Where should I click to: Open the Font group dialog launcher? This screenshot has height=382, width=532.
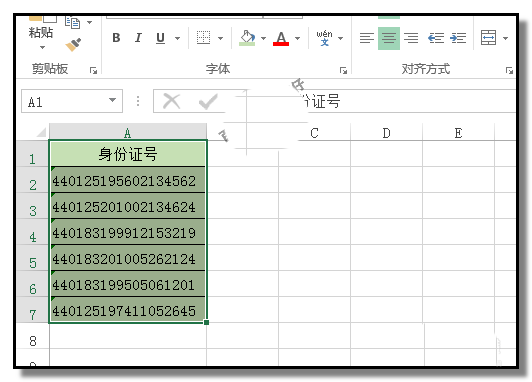pyautogui.click(x=343, y=70)
